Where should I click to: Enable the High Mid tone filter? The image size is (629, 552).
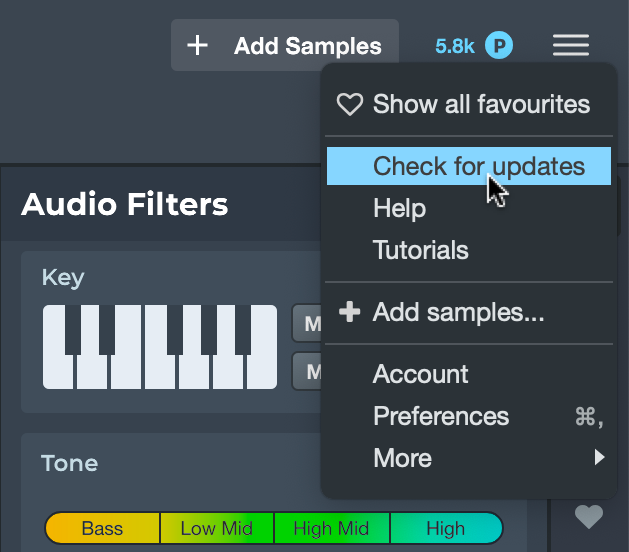pyautogui.click(x=331, y=528)
